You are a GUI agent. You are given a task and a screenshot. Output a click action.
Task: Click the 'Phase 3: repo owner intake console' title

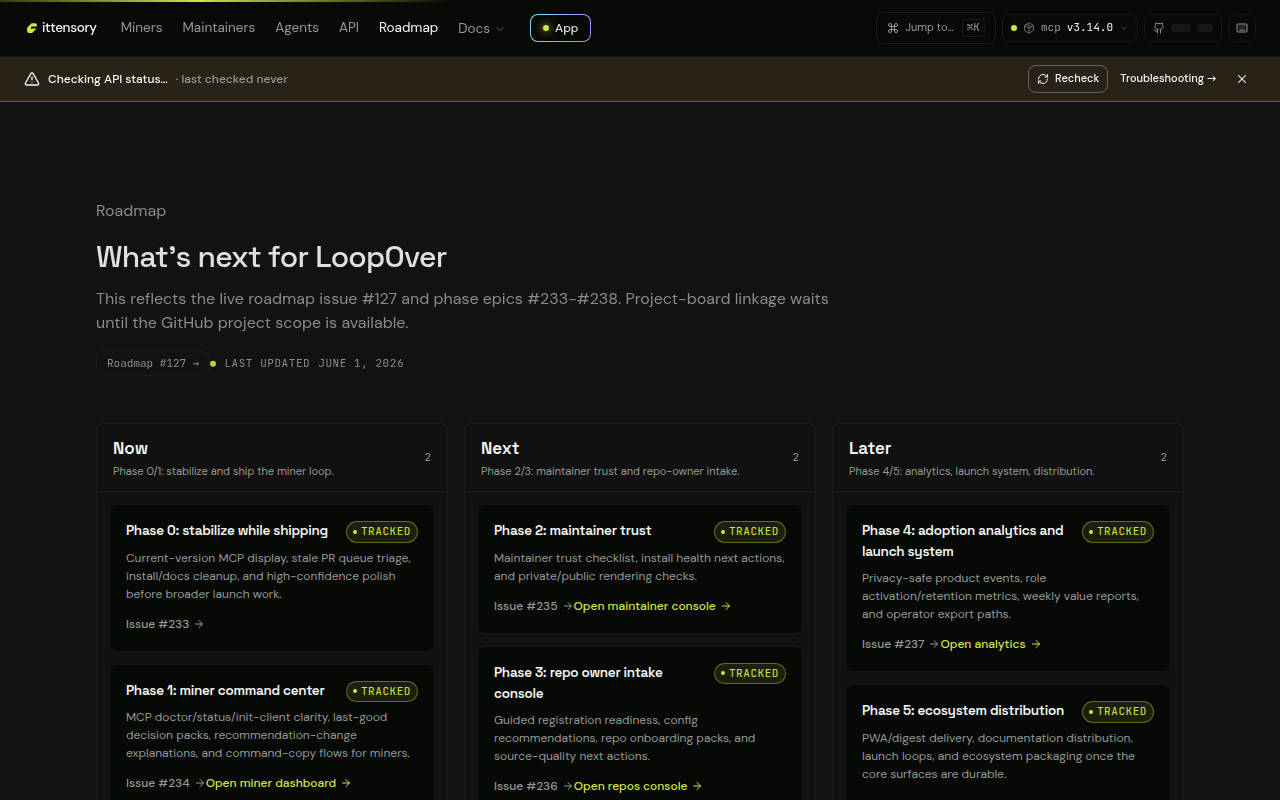(578, 683)
